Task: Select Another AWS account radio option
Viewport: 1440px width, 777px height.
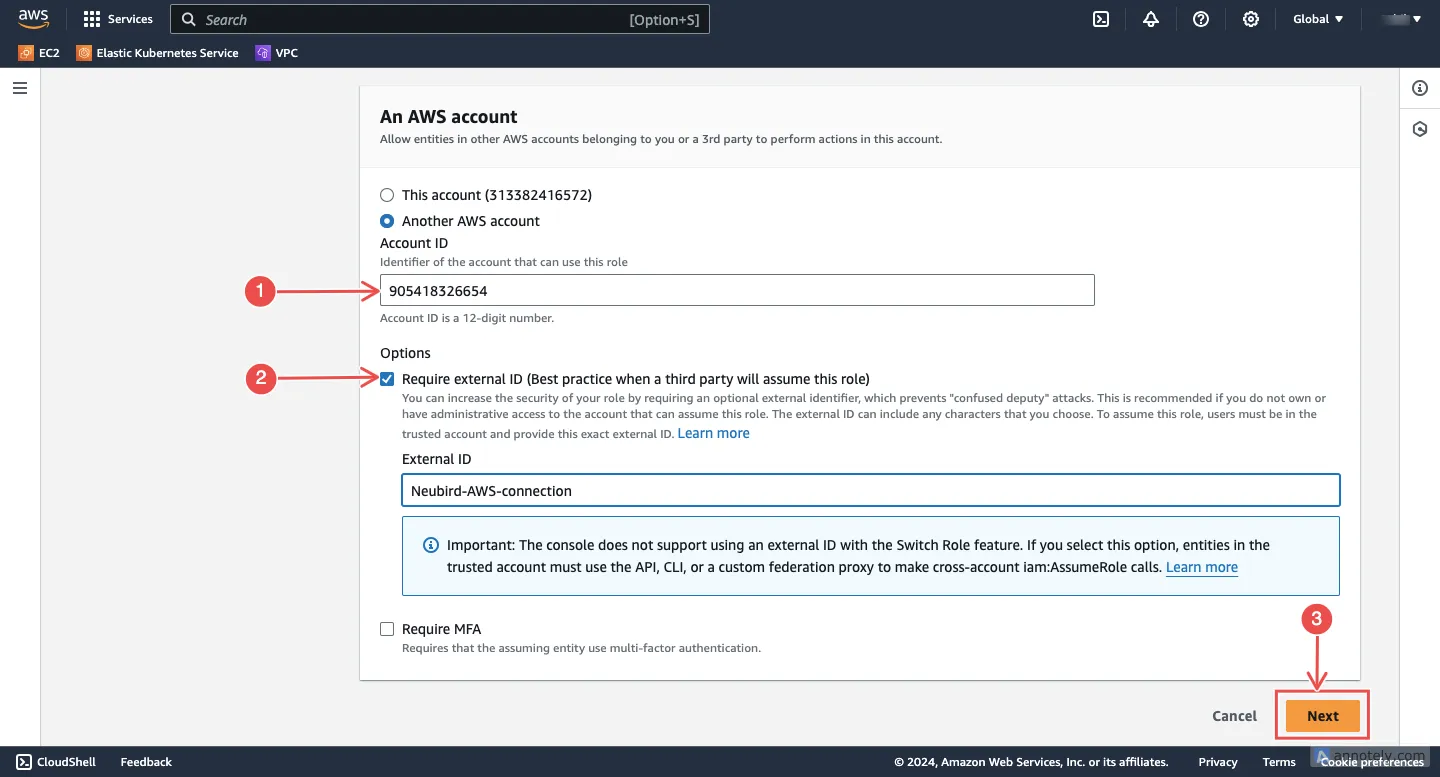Action: point(387,221)
